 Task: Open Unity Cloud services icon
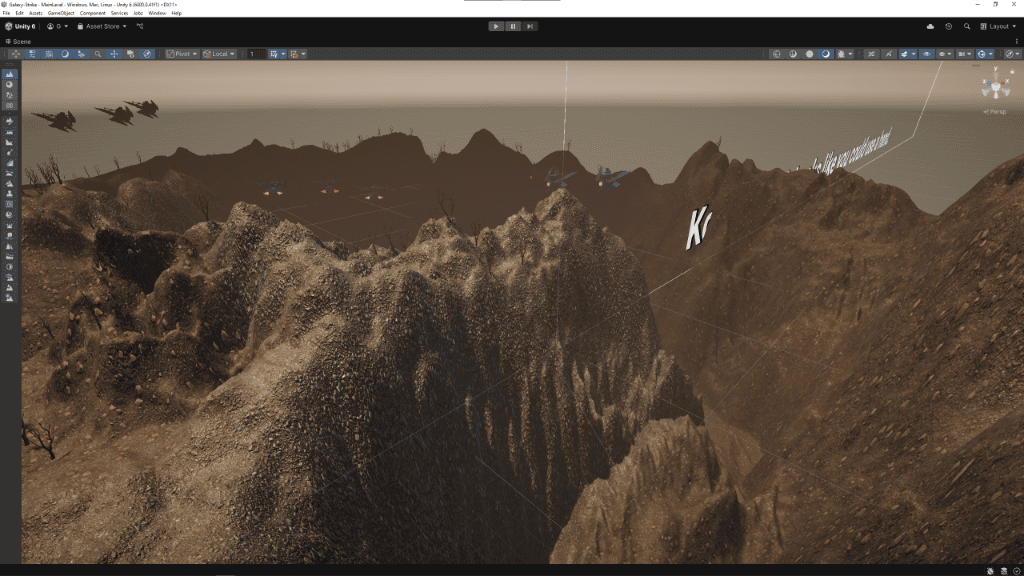tap(930, 26)
